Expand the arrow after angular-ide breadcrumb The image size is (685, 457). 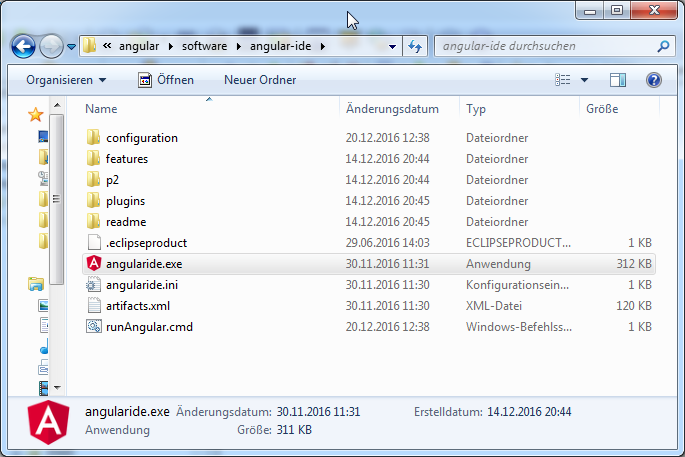pos(322,46)
